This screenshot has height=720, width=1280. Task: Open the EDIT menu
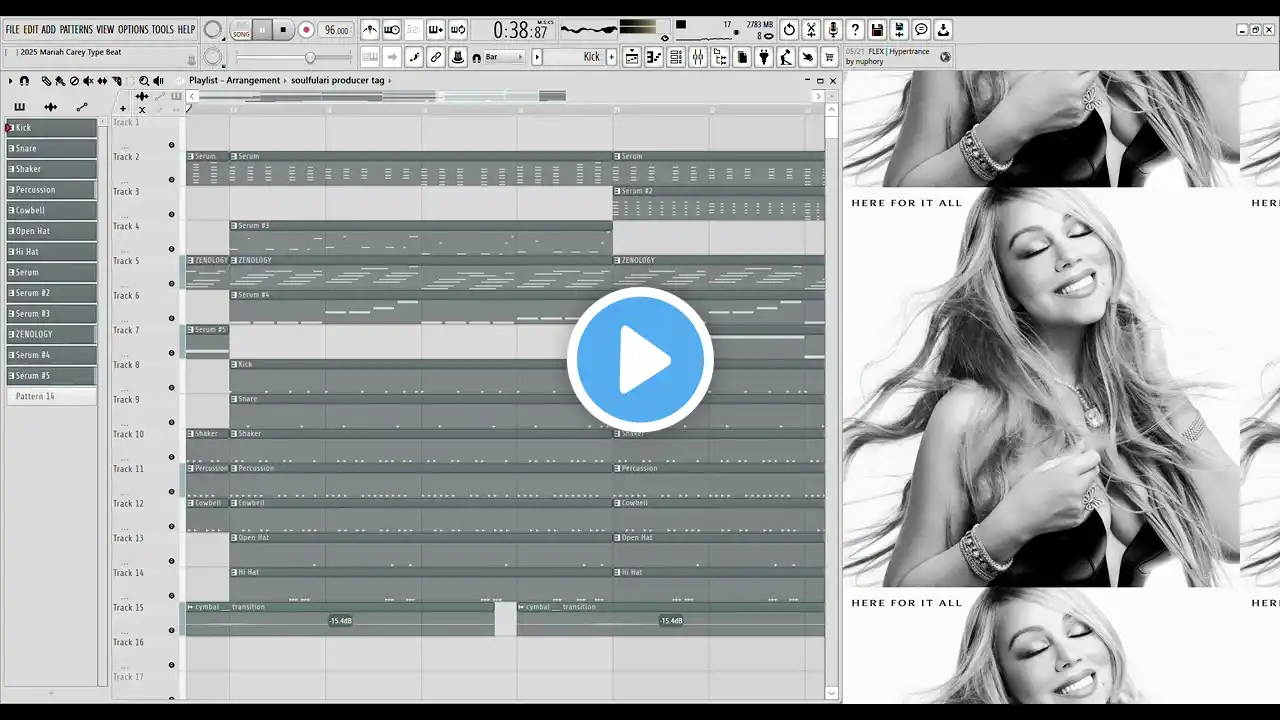[31, 30]
